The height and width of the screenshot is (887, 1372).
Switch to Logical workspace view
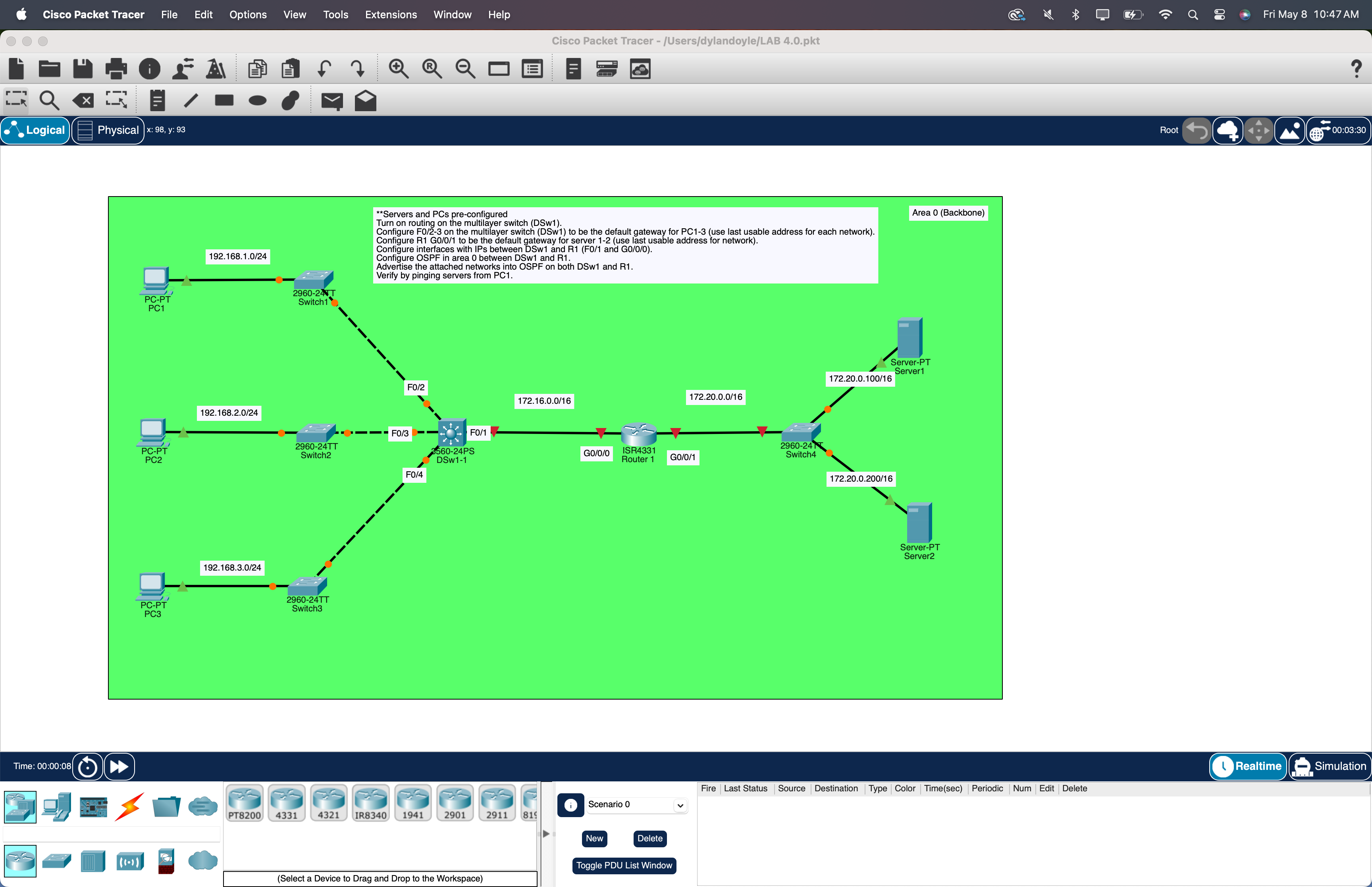coord(36,130)
